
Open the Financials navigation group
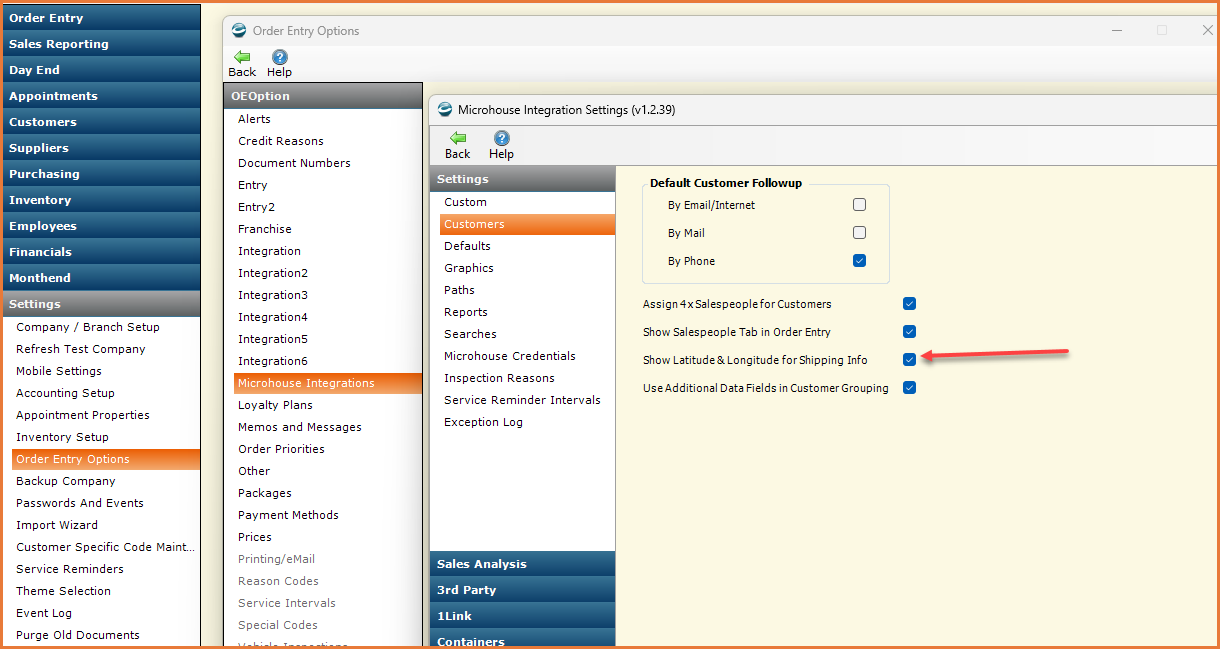tap(100, 252)
